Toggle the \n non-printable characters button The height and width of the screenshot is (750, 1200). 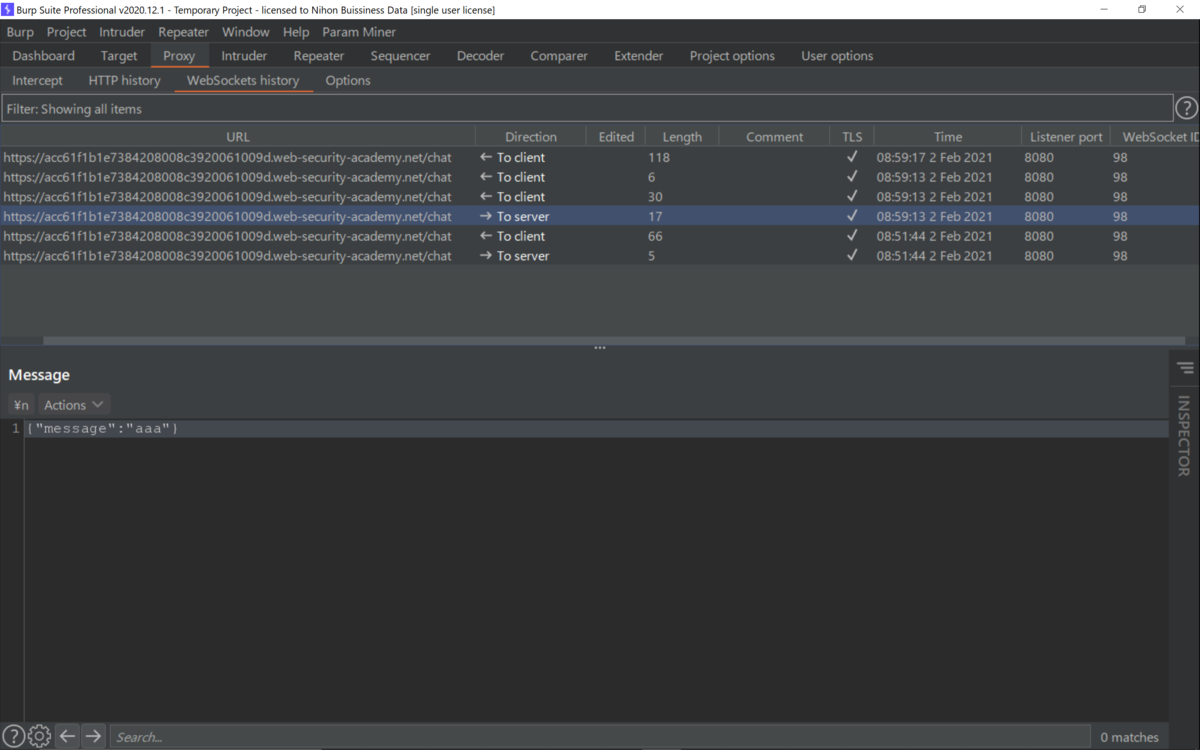pos(21,405)
